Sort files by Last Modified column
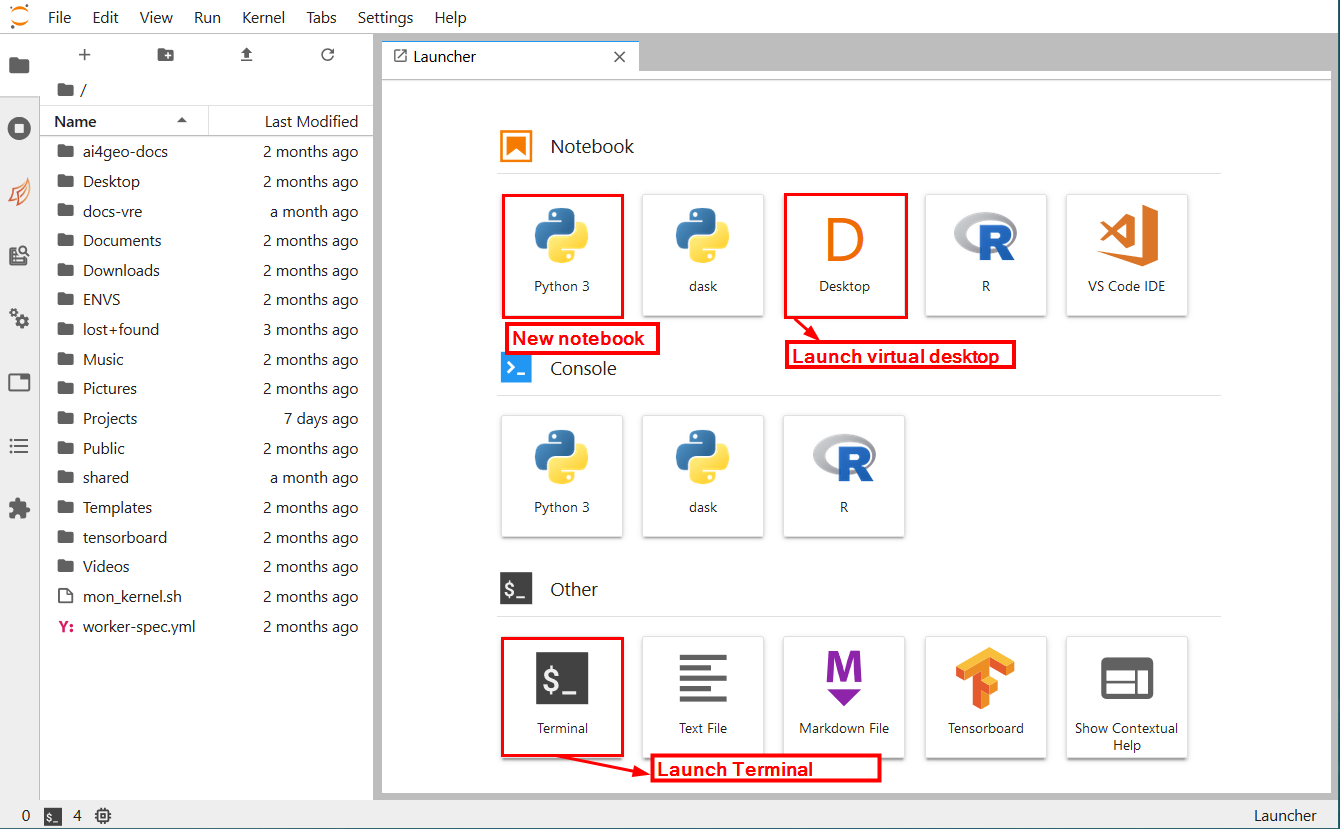The height and width of the screenshot is (829, 1340). (x=291, y=121)
